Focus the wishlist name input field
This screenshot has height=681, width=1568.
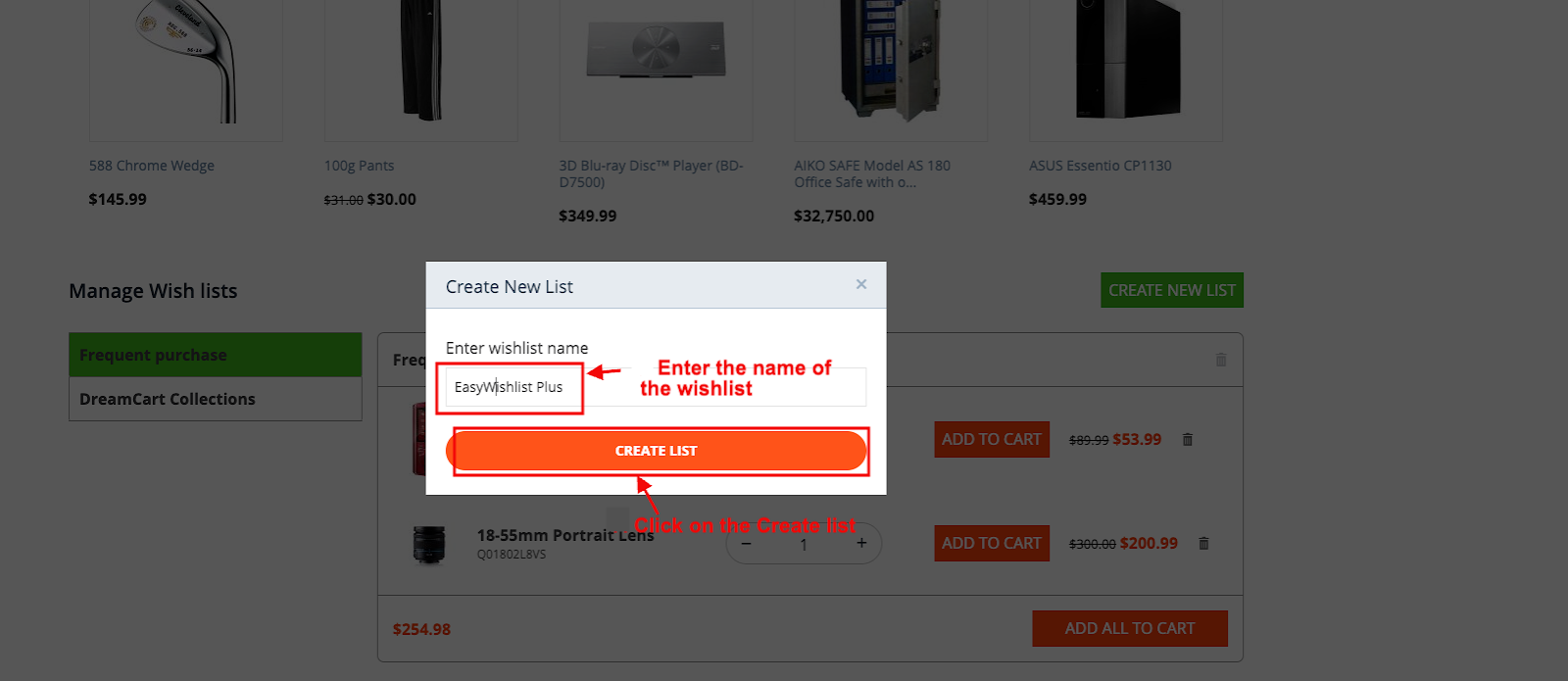[656, 387]
